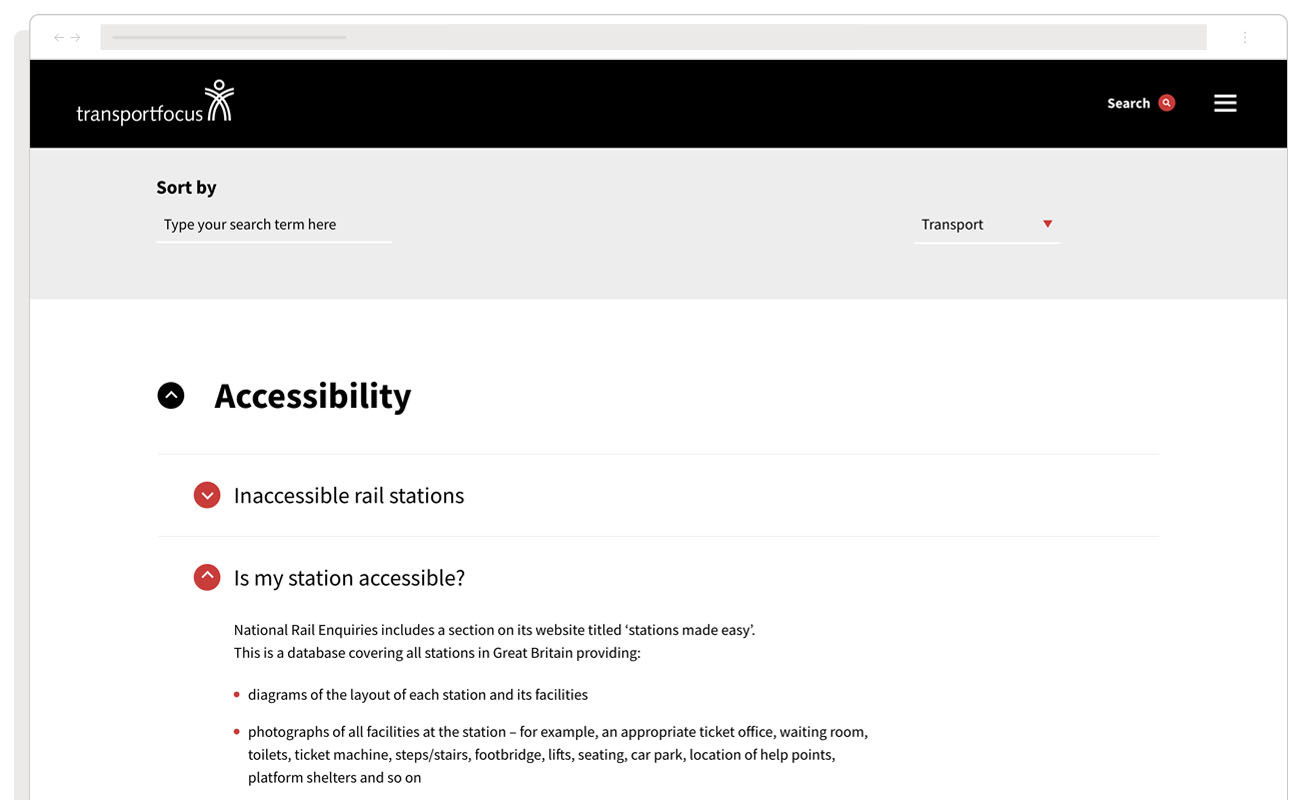
Task: Click the Is my station accessible title
Action: [x=349, y=578]
